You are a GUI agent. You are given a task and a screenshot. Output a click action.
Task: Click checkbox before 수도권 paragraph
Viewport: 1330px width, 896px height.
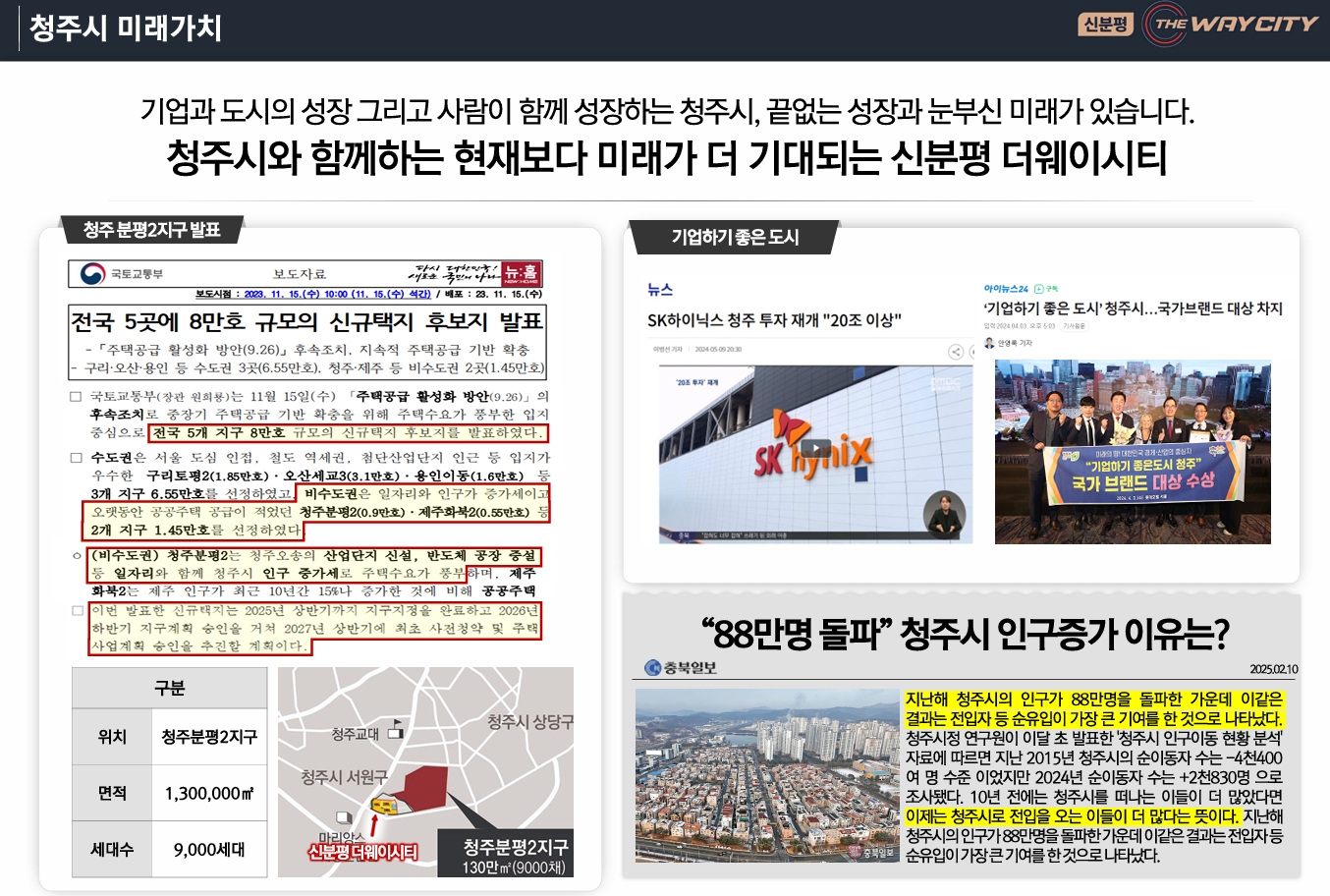tap(77, 458)
